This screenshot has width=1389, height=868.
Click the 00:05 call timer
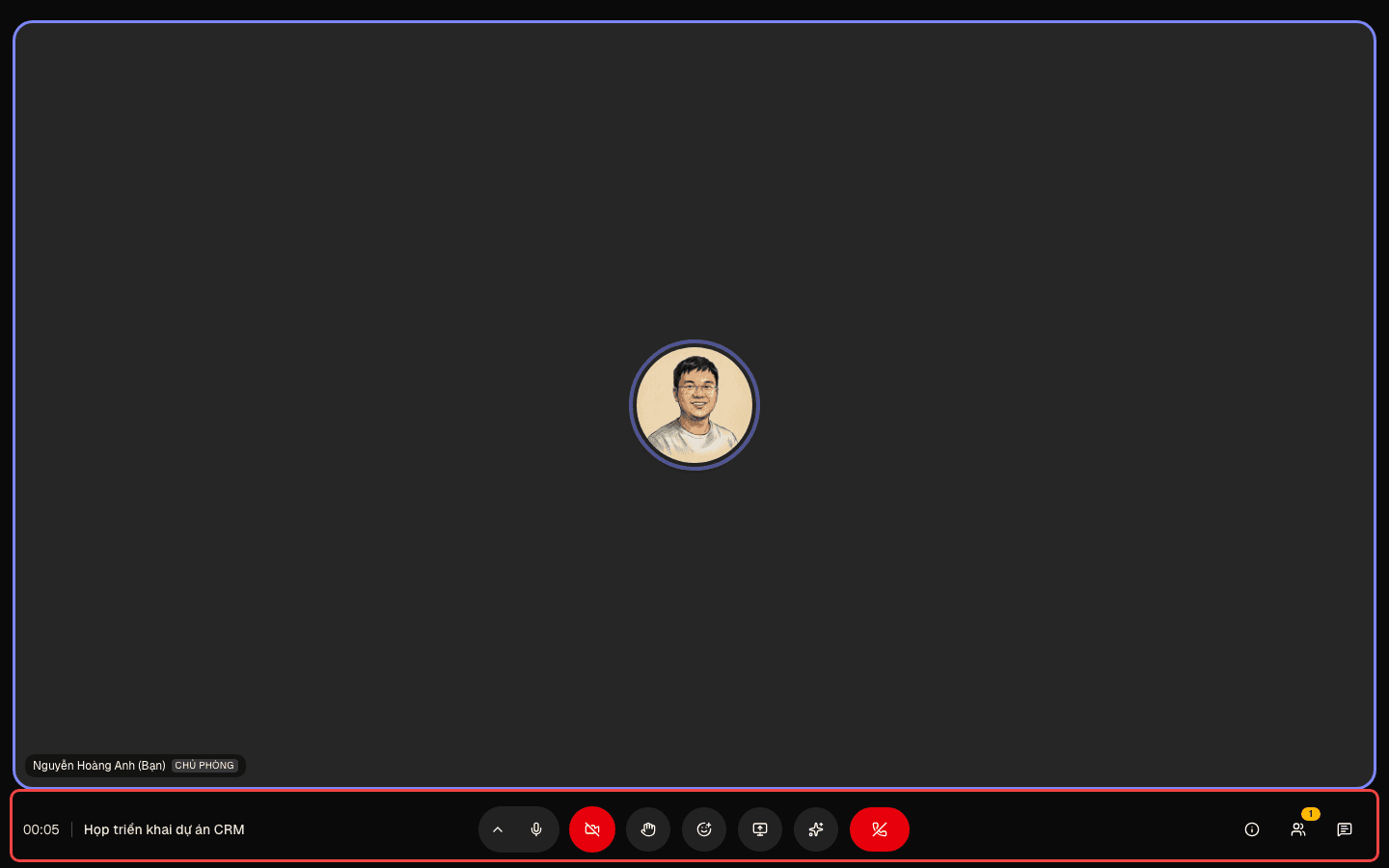click(41, 829)
